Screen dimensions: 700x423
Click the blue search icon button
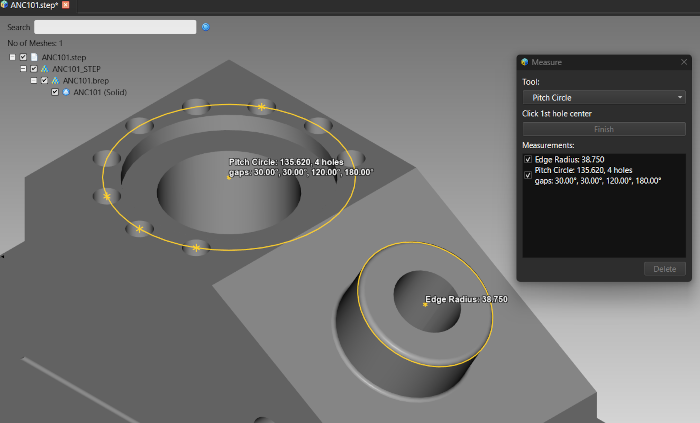206,27
